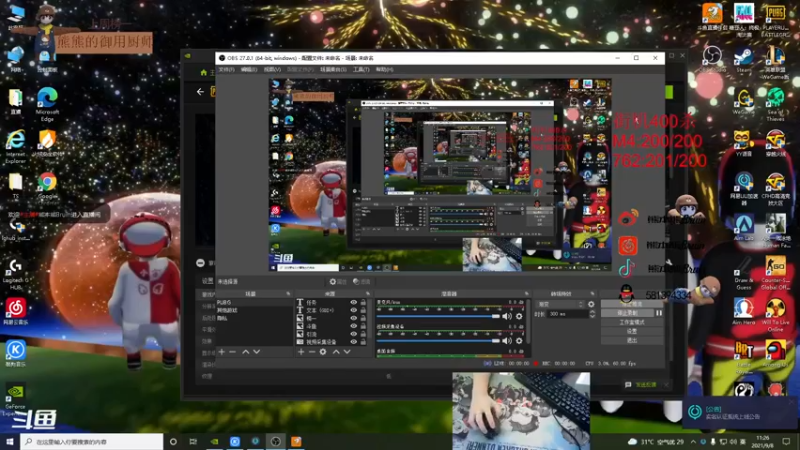Screen dimensions: 800x450
Task: Open Internet Explorer desktop icon
Action: (x=15, y=146)
